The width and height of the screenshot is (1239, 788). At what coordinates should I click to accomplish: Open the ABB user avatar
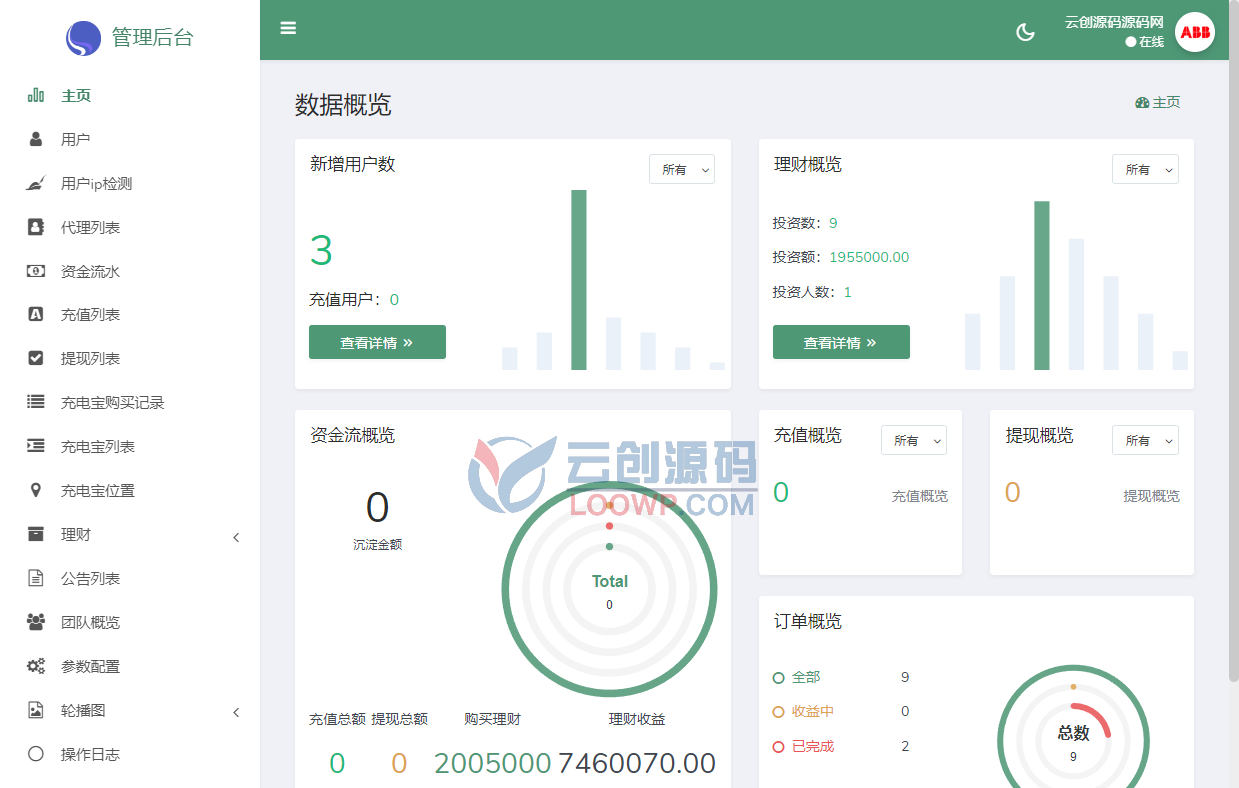[x=1194, y=32]
